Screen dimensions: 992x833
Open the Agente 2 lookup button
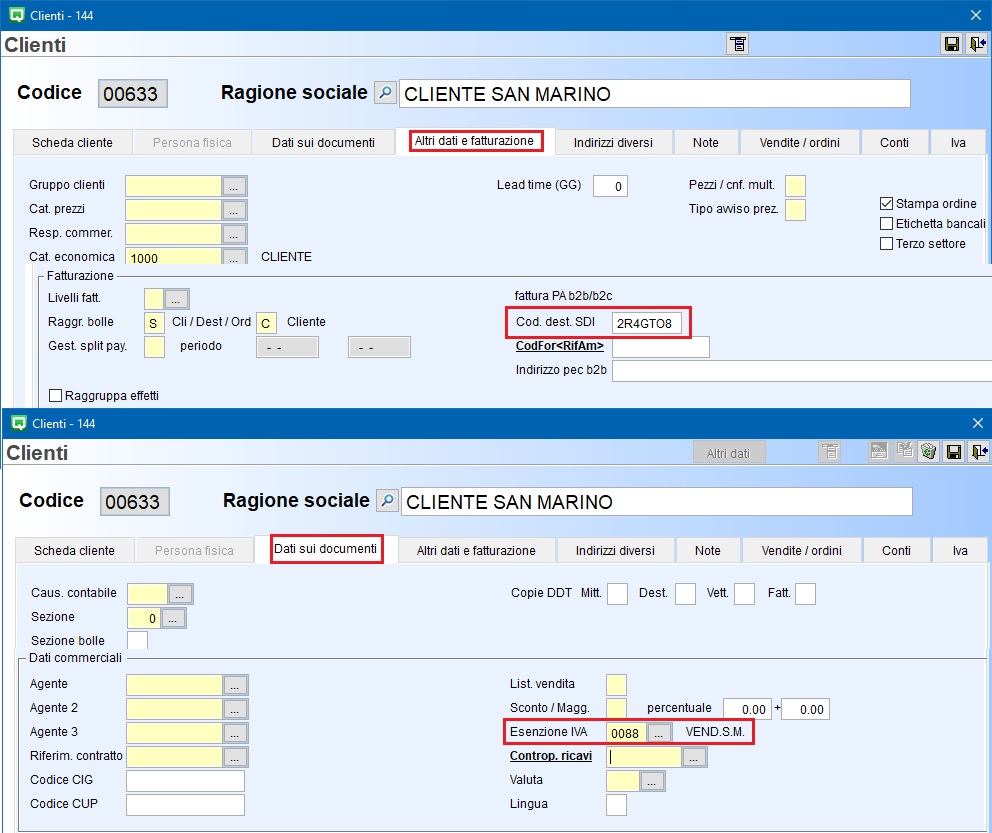235,709
